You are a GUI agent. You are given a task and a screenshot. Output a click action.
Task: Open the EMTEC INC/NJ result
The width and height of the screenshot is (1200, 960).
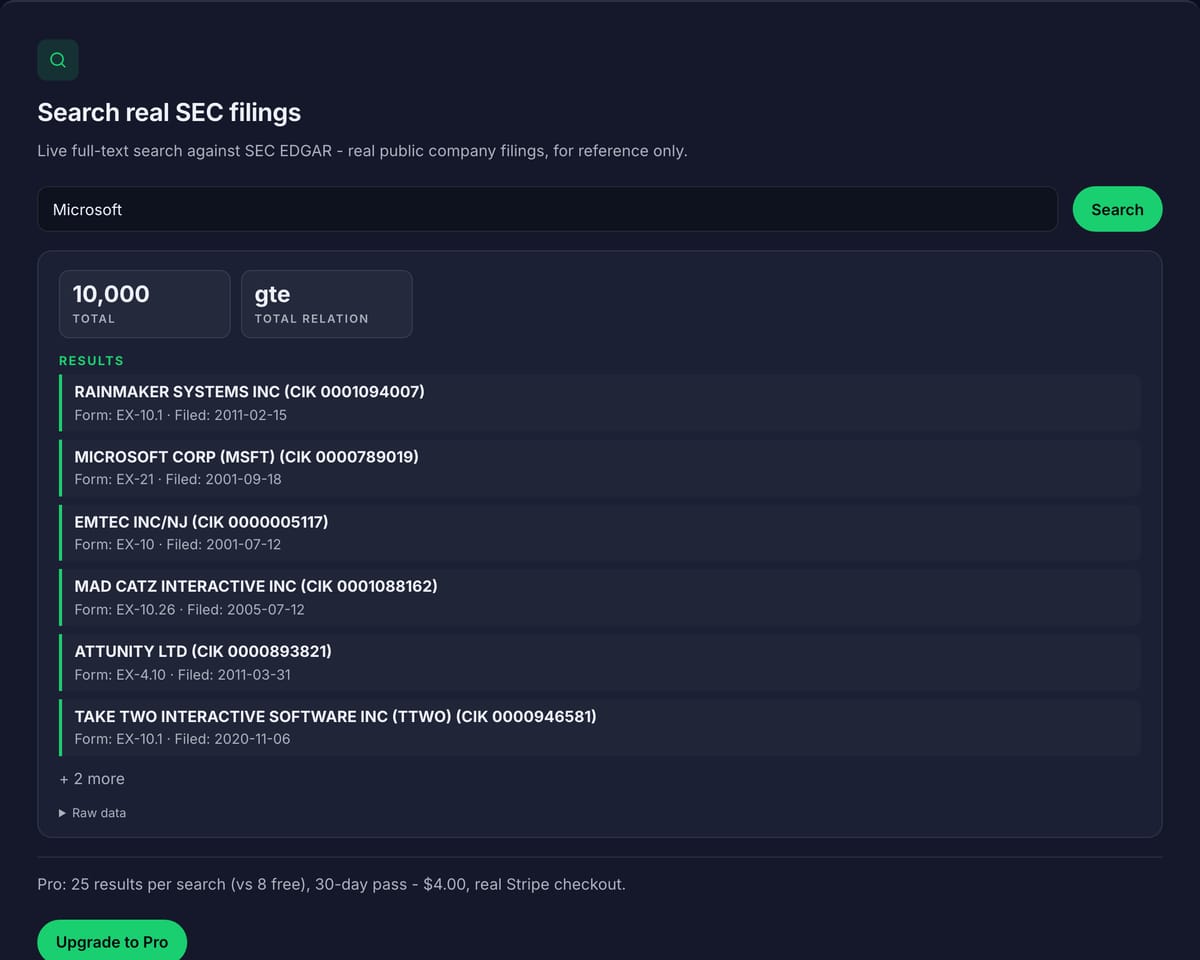[x=600, y=533]
